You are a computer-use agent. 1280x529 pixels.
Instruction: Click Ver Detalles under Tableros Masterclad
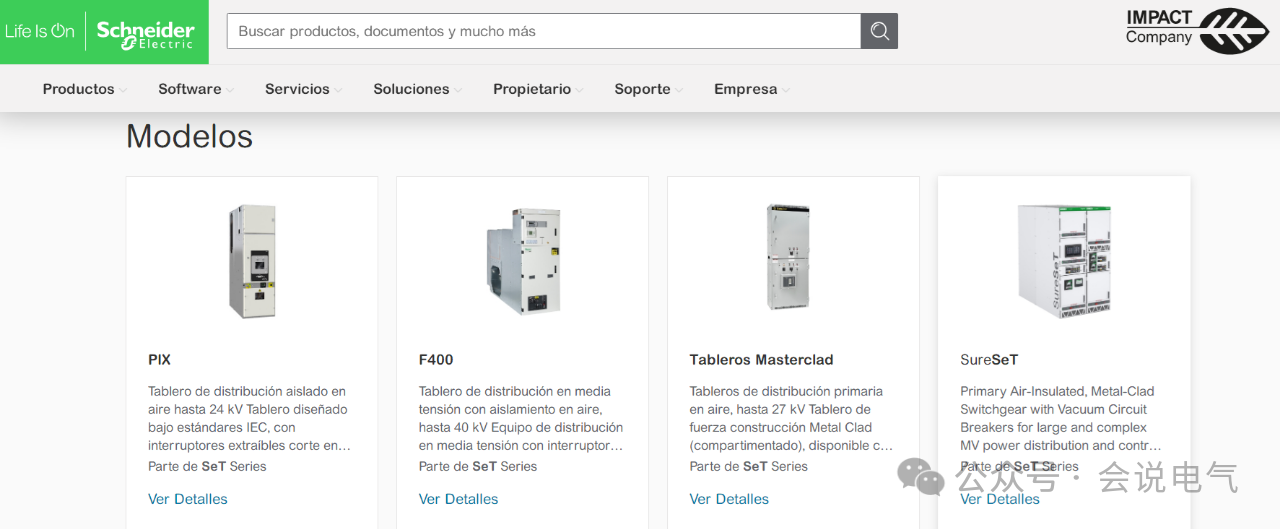(729, 499)
